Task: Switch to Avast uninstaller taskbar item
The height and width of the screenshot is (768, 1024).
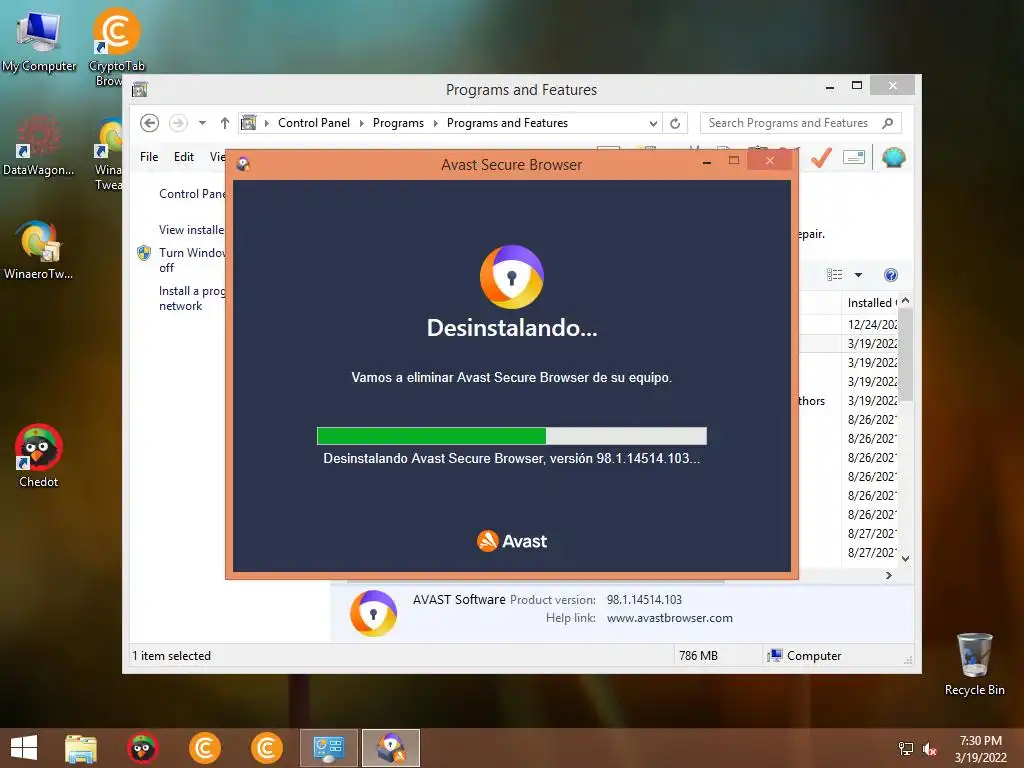Action: point(391,748)
